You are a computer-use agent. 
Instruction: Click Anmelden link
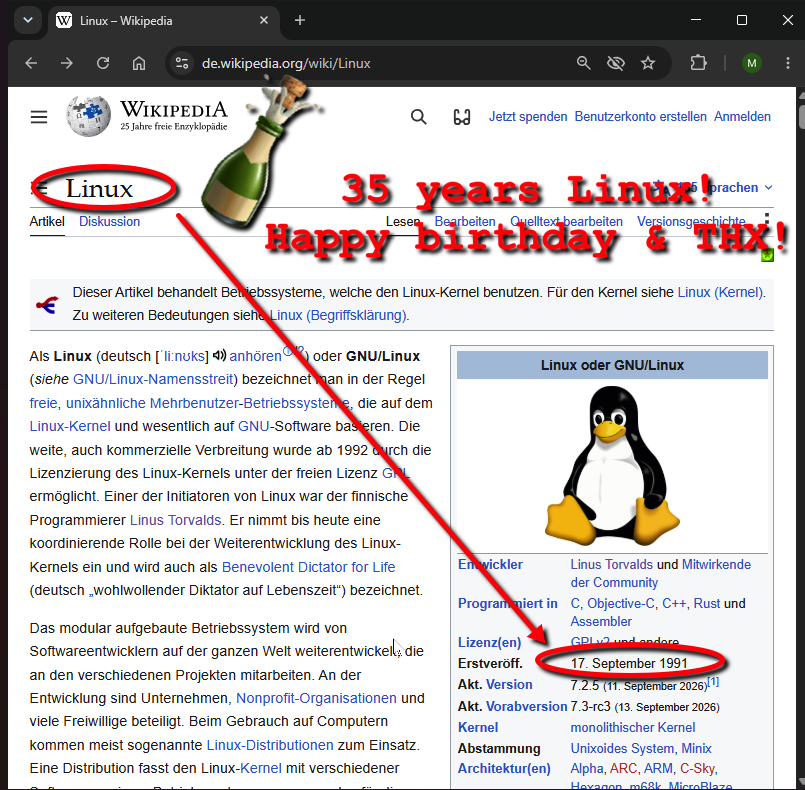[x=742, y=117]
